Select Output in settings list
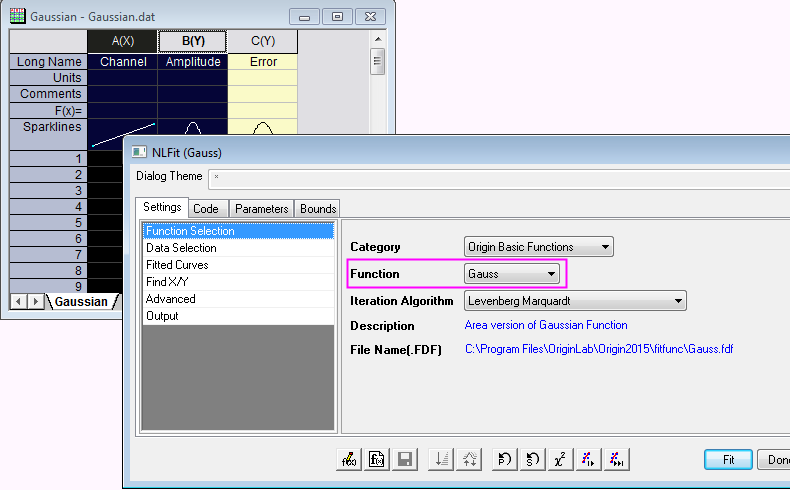Image resolution: width=790 pixels, height=490 pixels. [238, 316]
